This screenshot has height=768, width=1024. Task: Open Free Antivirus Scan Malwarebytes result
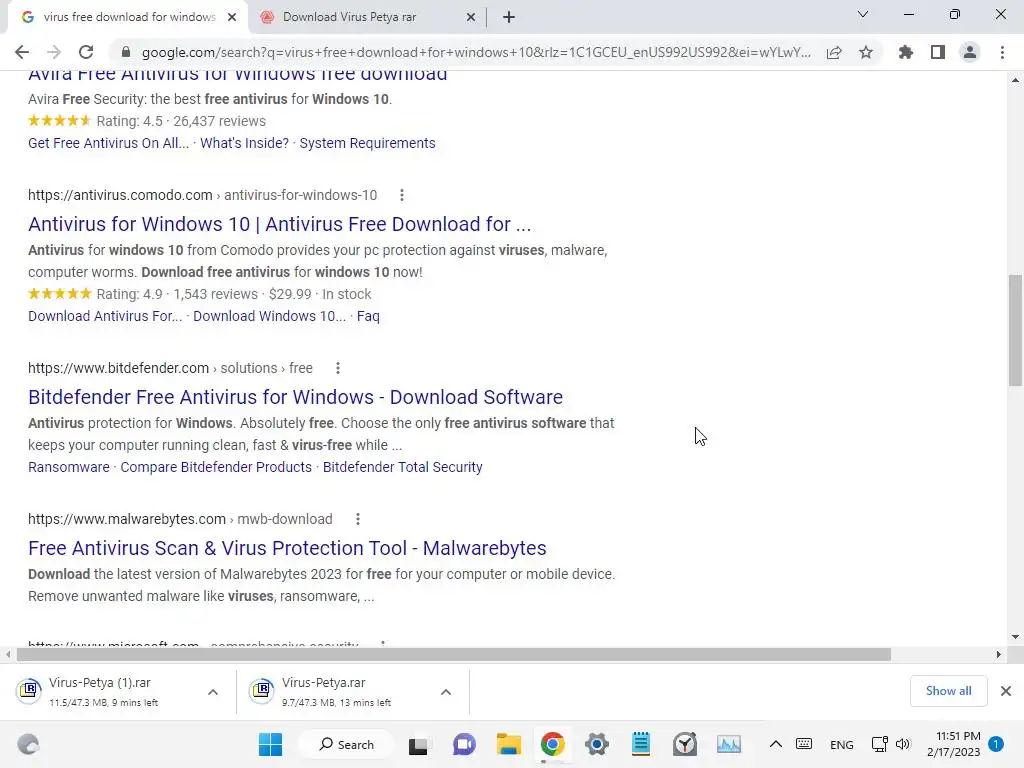(287, 548)
